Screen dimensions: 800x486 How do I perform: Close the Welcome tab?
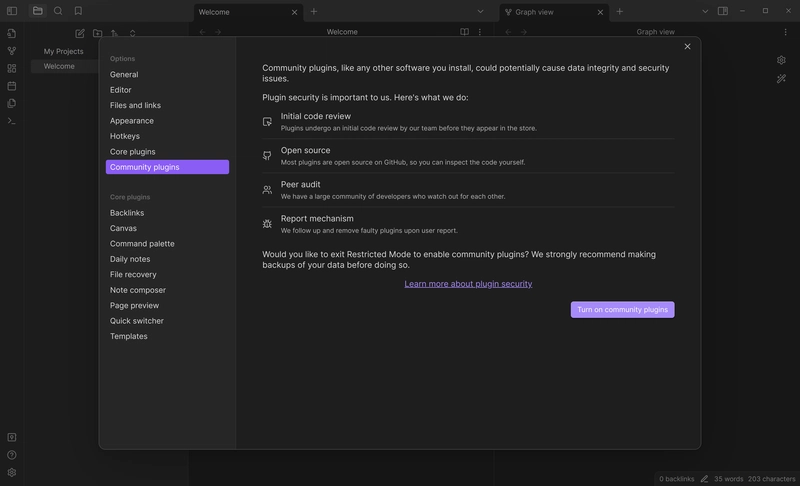click(x=294, y=12)
